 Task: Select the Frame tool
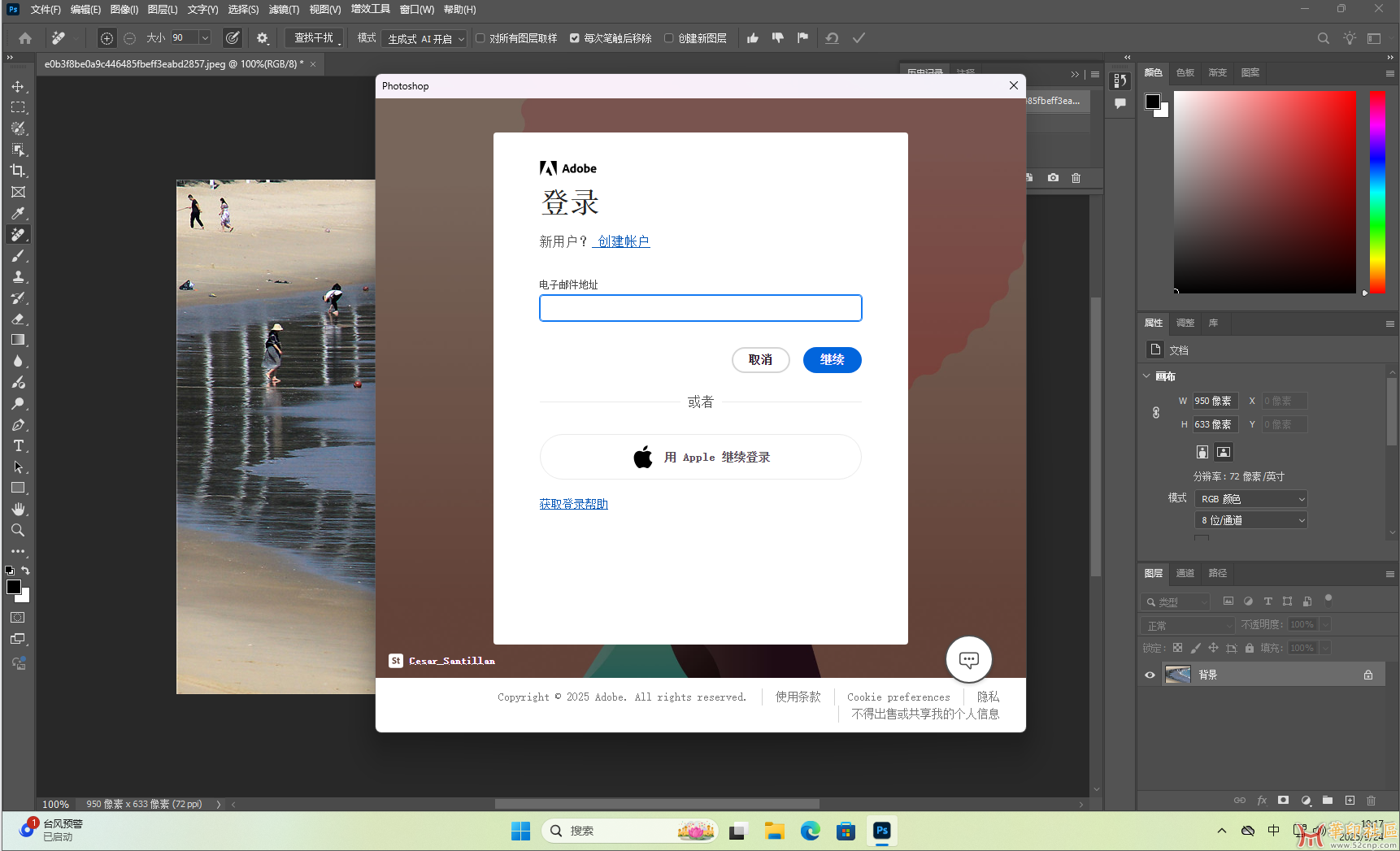click(18, 192)
